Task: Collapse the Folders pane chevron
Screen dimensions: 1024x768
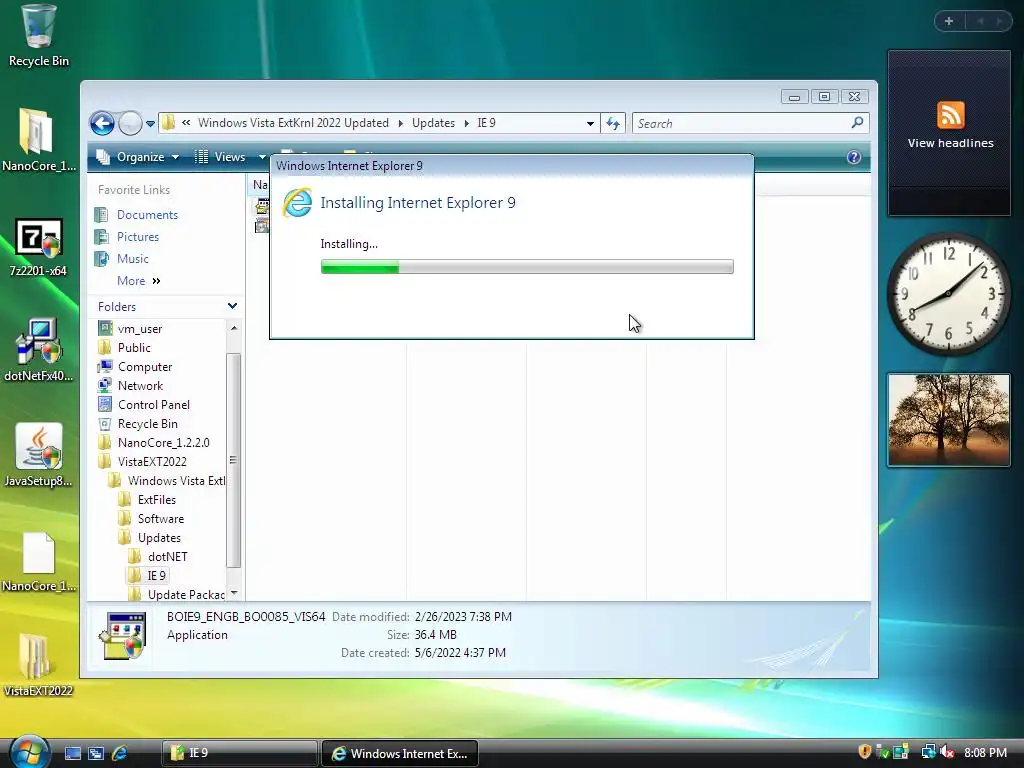Action: pyautogui.click(x=232, y=306)
